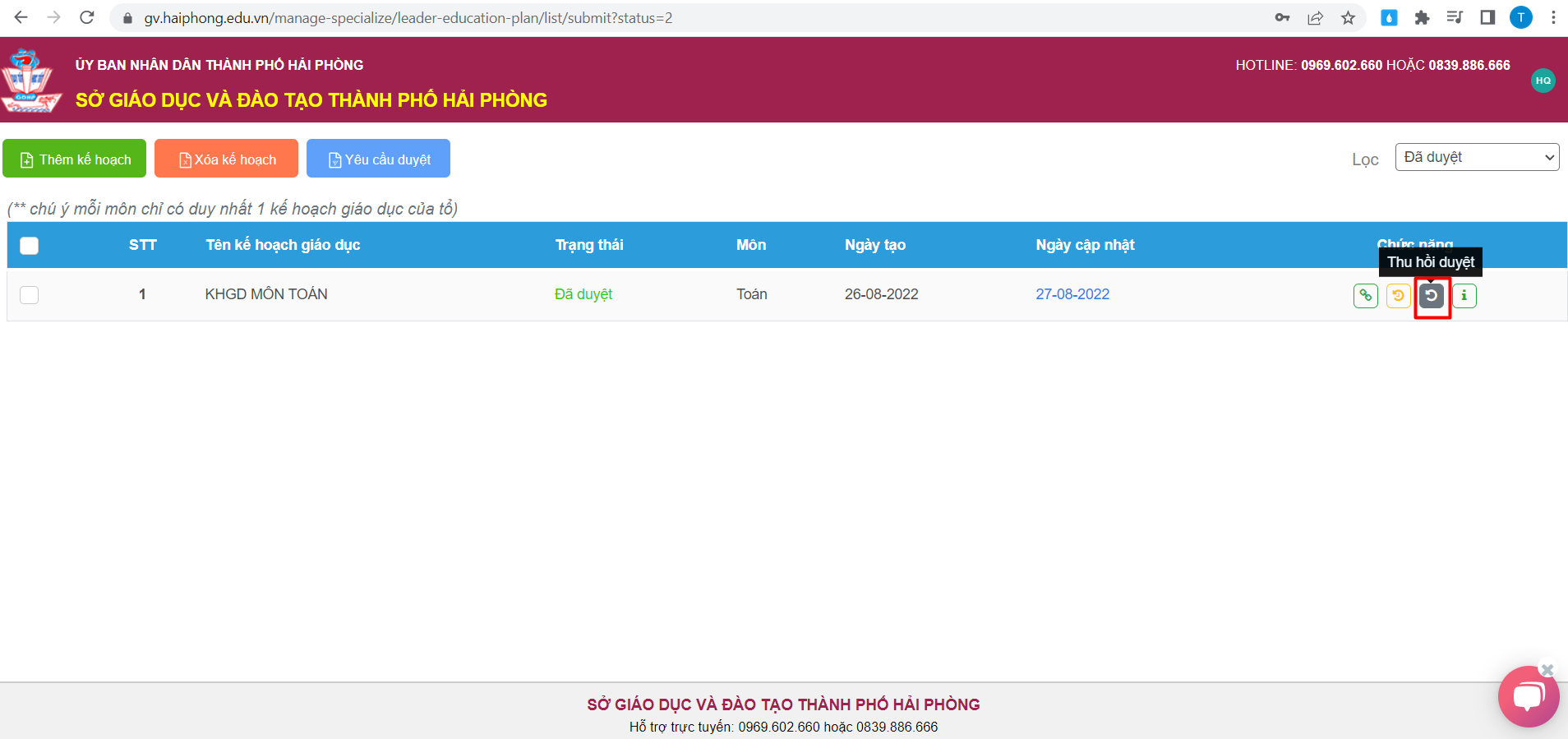This screenshot has width=1568, height=739.
Task: Open the chat support bubble
Action: (1528, 697)
